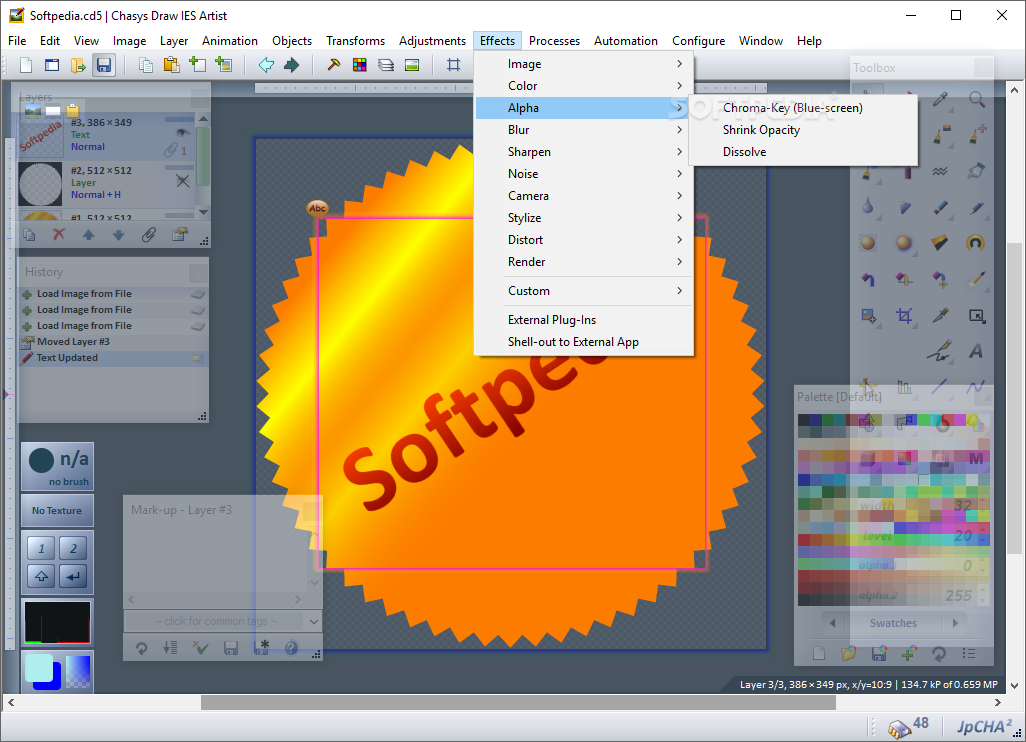Click the Save floppy disk toolbar icon
Viewport: 1026px width, 742px height.
(104, 65)
